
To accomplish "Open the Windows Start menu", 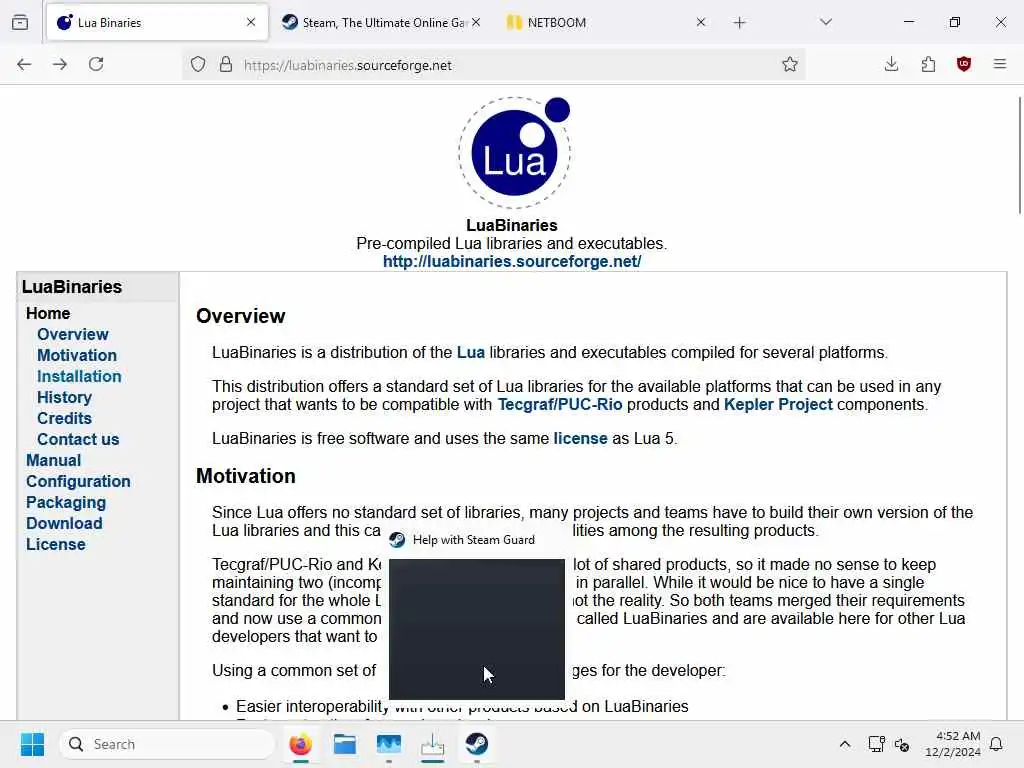I will [x=32, y=744].
